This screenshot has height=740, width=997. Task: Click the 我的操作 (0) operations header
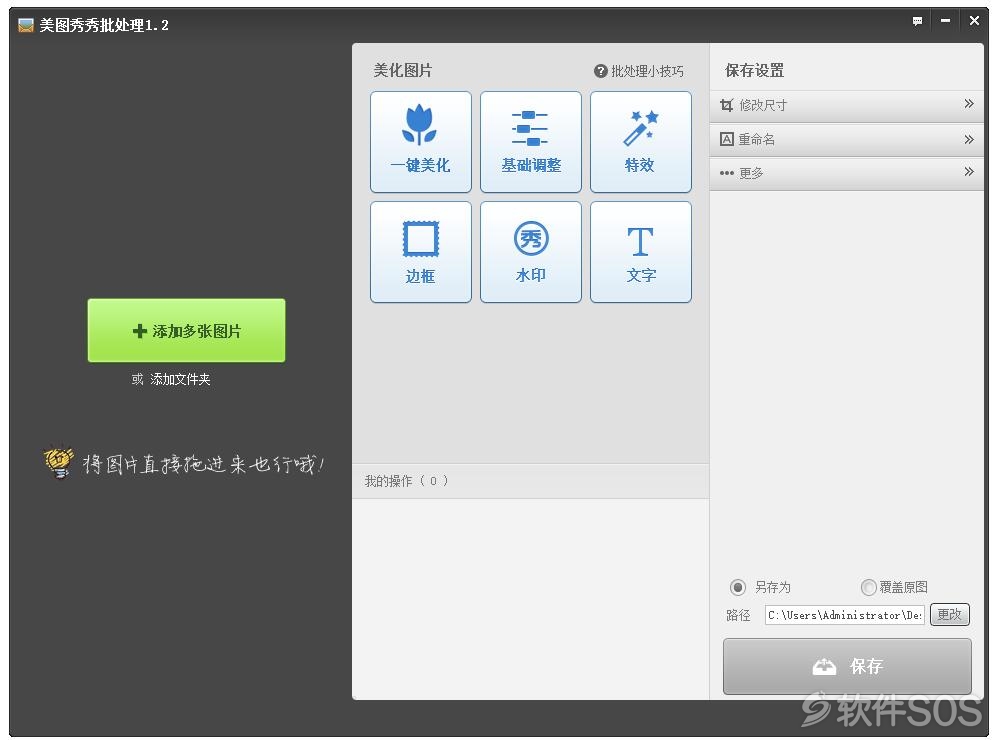530,481
